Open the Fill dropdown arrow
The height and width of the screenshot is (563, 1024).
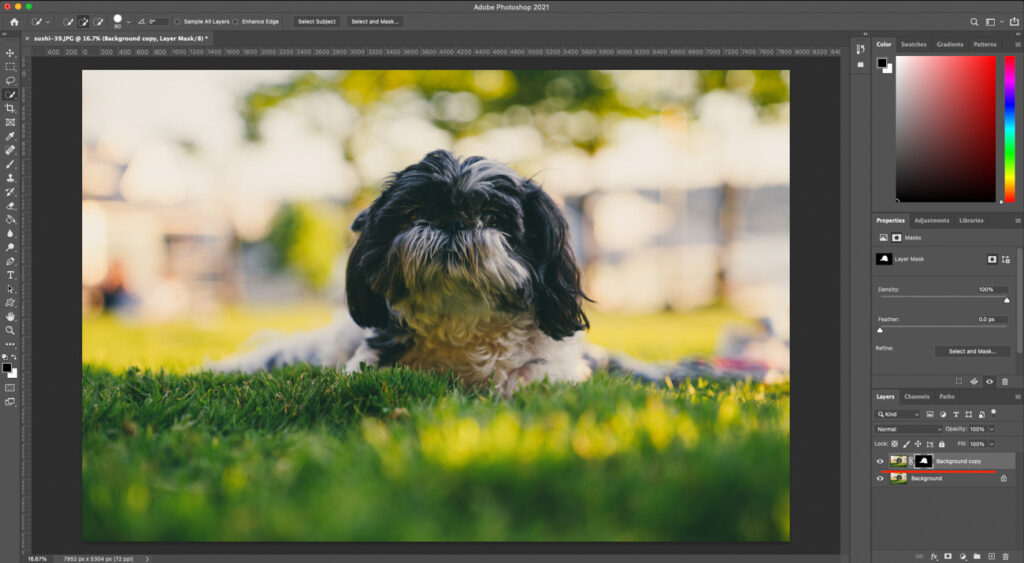(x=991, y=444)
